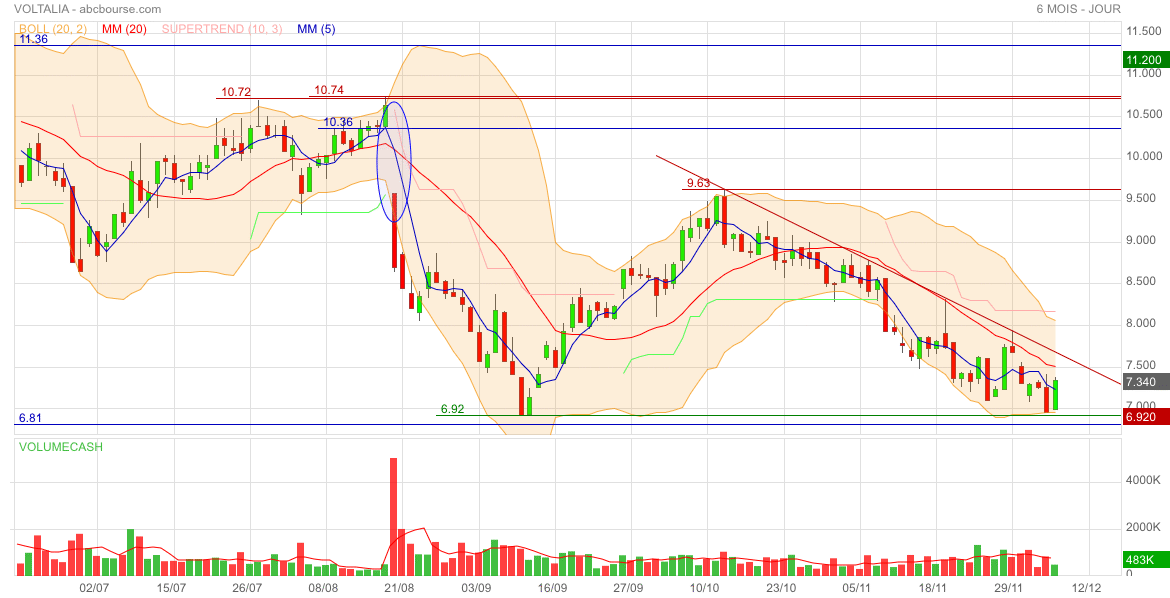Click the "26/07" date on the time axis
Screen dimensions: 1170x598
[247, 588]
